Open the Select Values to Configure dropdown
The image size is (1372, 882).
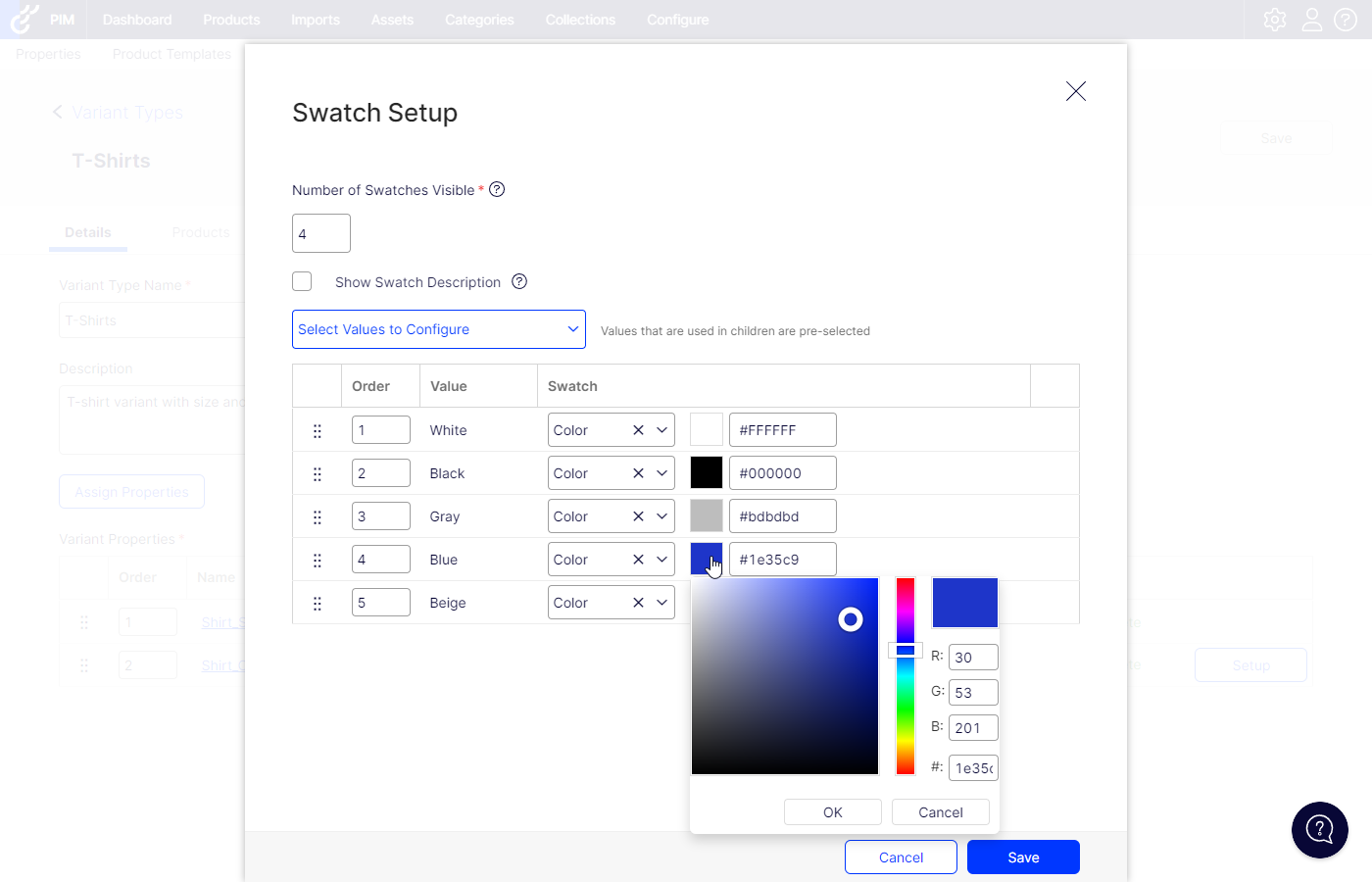(x=438, y=329)
